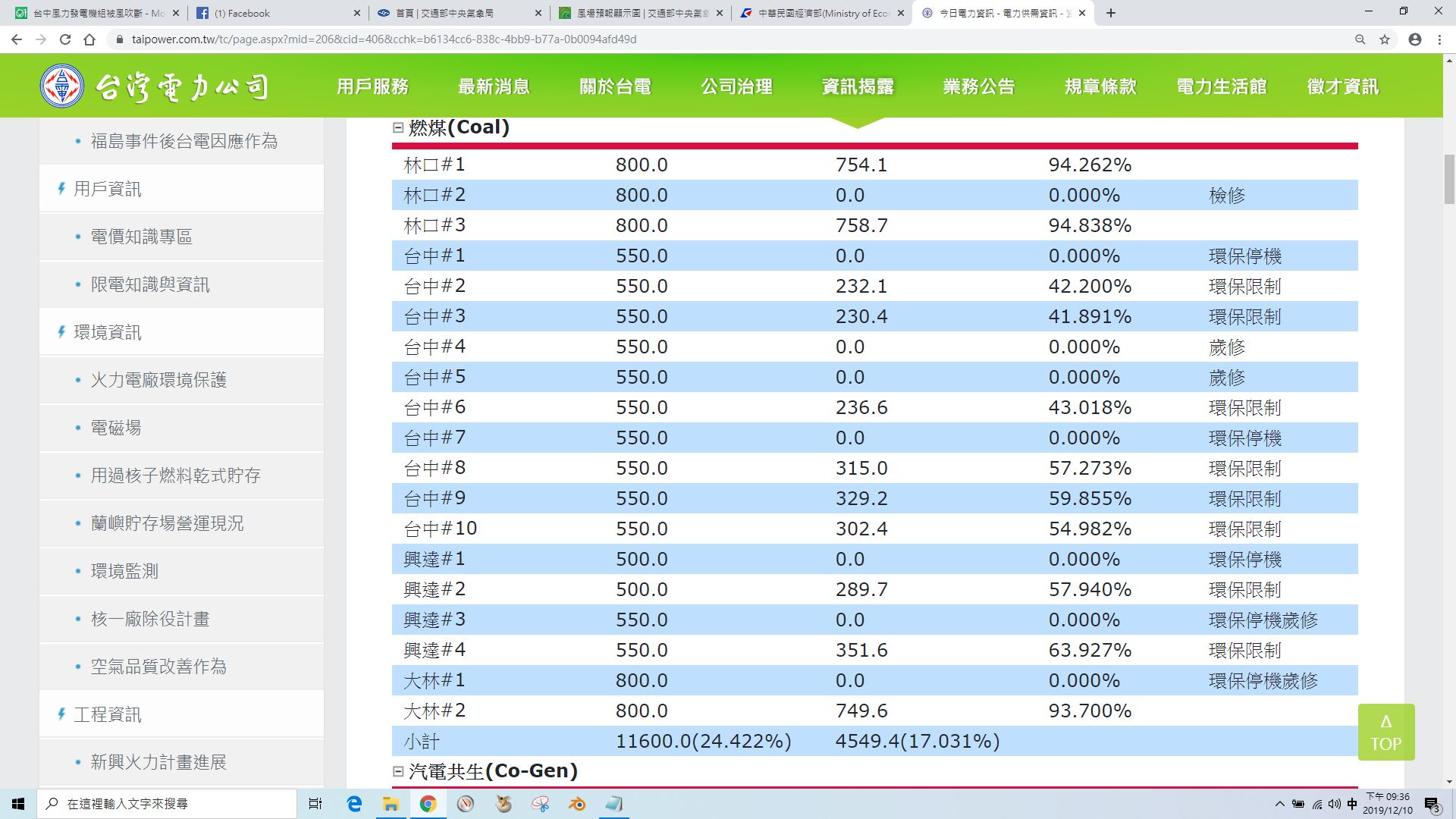Open the 規章條款 menu

click(x=1100, y=86)
